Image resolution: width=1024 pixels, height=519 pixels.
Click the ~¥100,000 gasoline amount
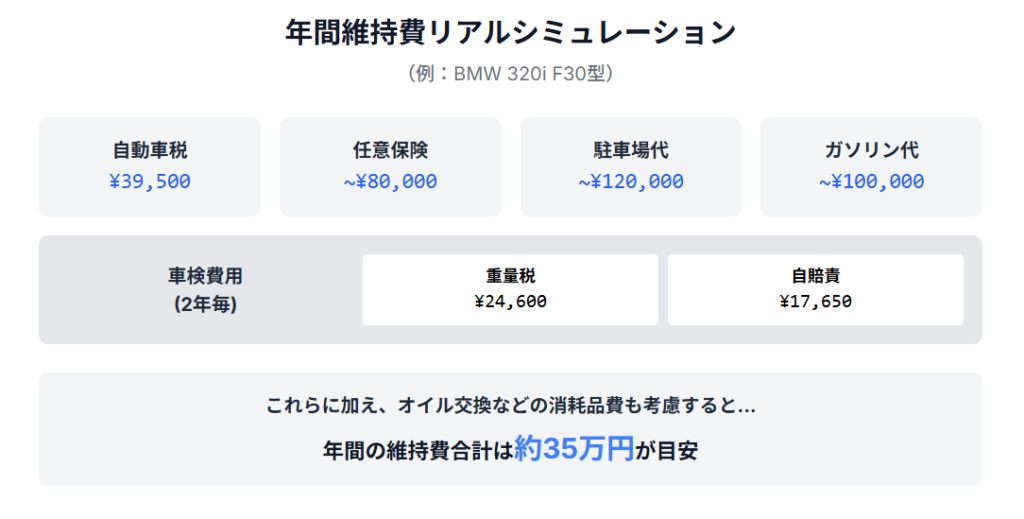(871, 181)
